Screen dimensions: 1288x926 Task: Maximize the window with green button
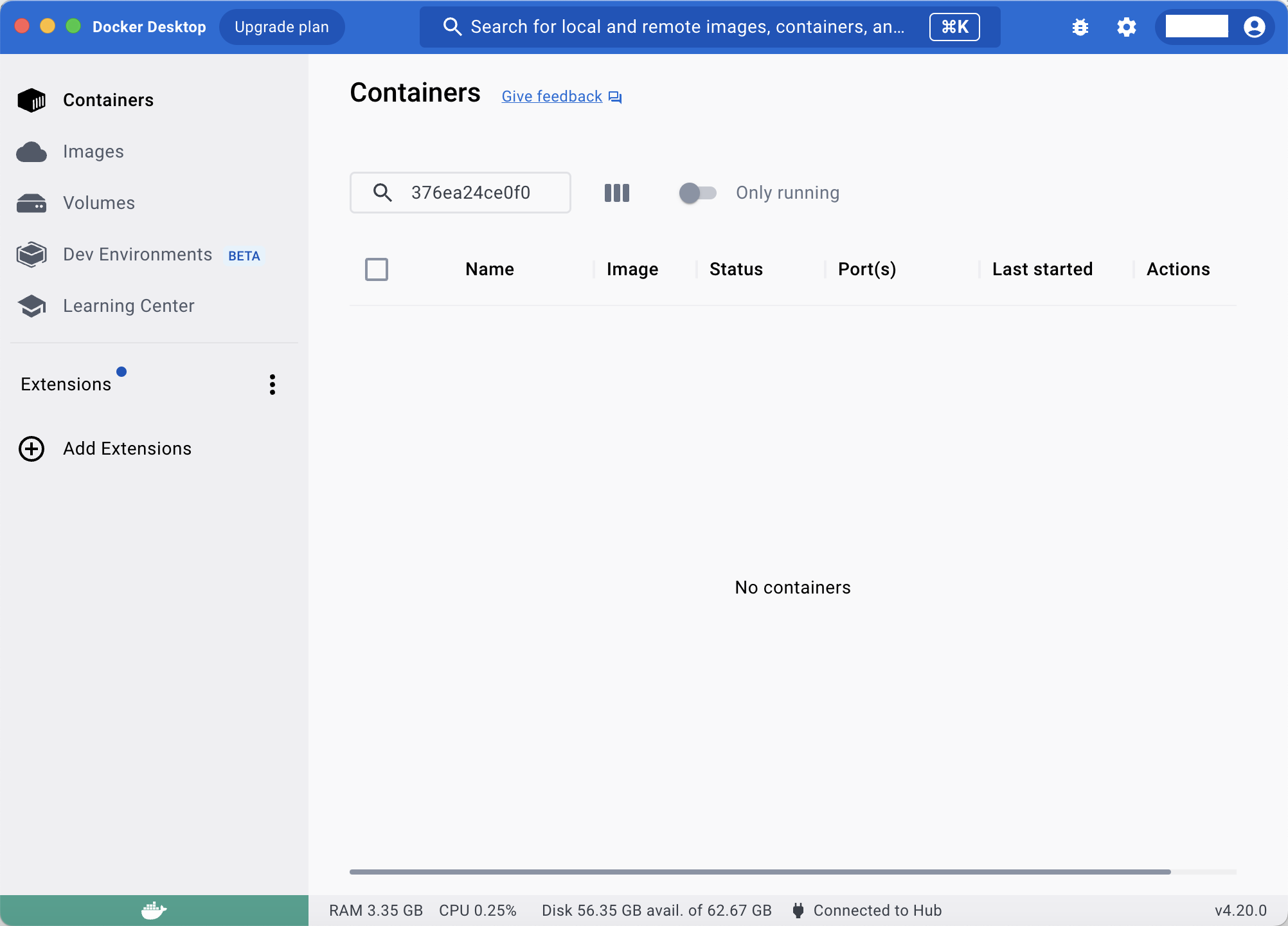pyautogui.click(x=73, y=26)
